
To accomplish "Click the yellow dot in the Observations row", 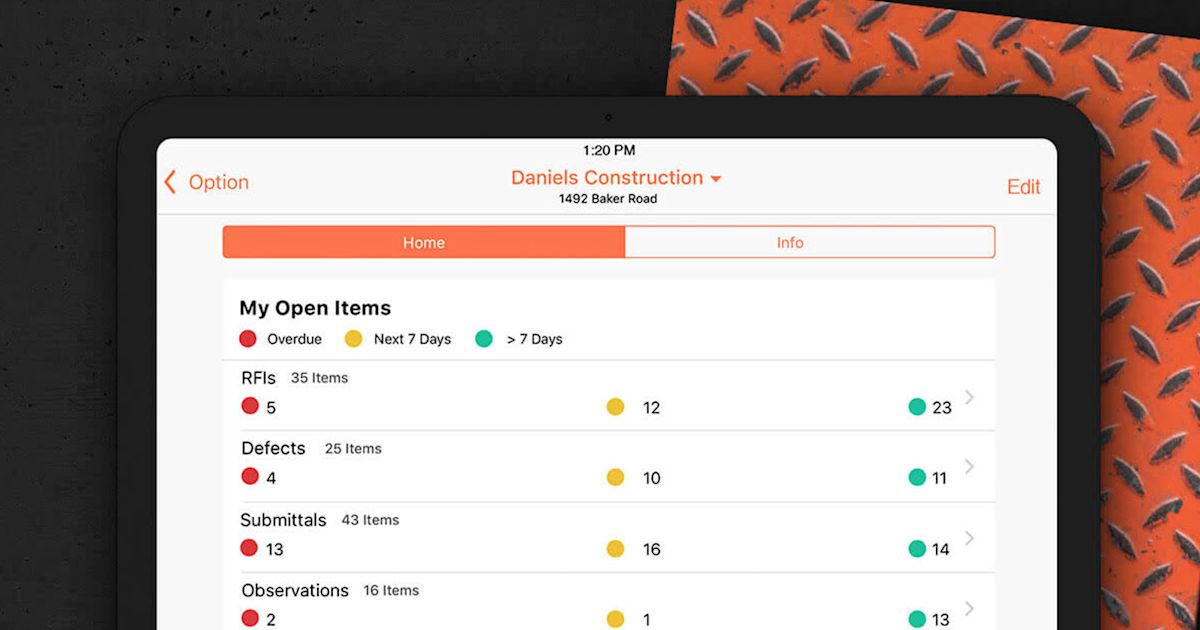I will [617, 619].
